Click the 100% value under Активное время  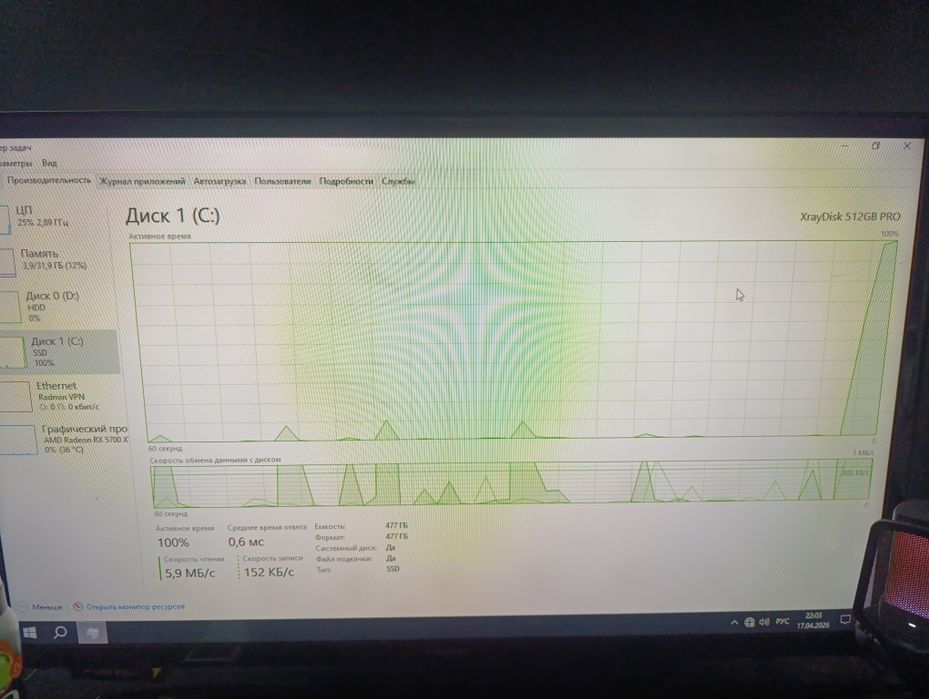(173, 543)
